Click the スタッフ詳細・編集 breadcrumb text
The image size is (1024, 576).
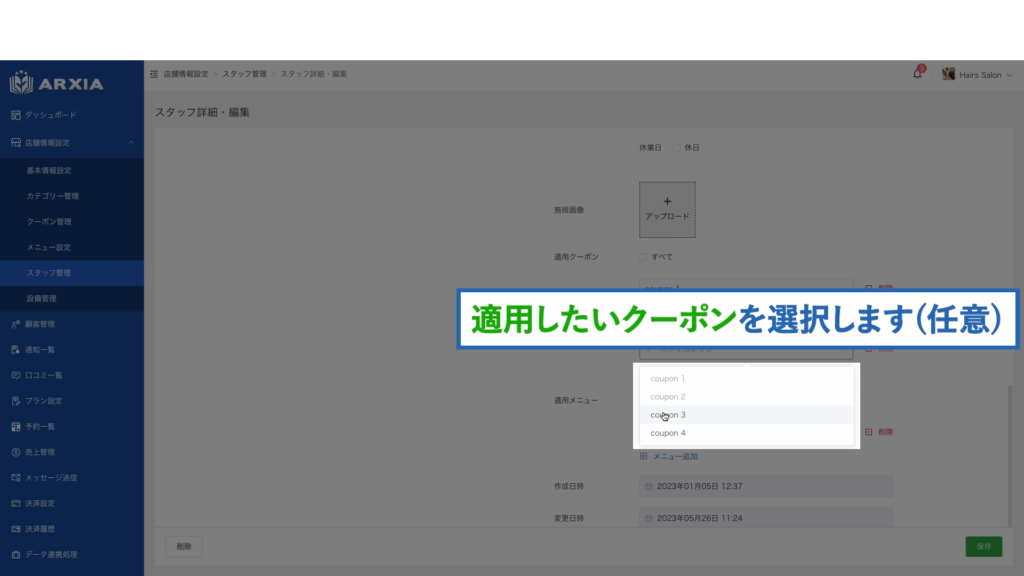click(313, 74)
